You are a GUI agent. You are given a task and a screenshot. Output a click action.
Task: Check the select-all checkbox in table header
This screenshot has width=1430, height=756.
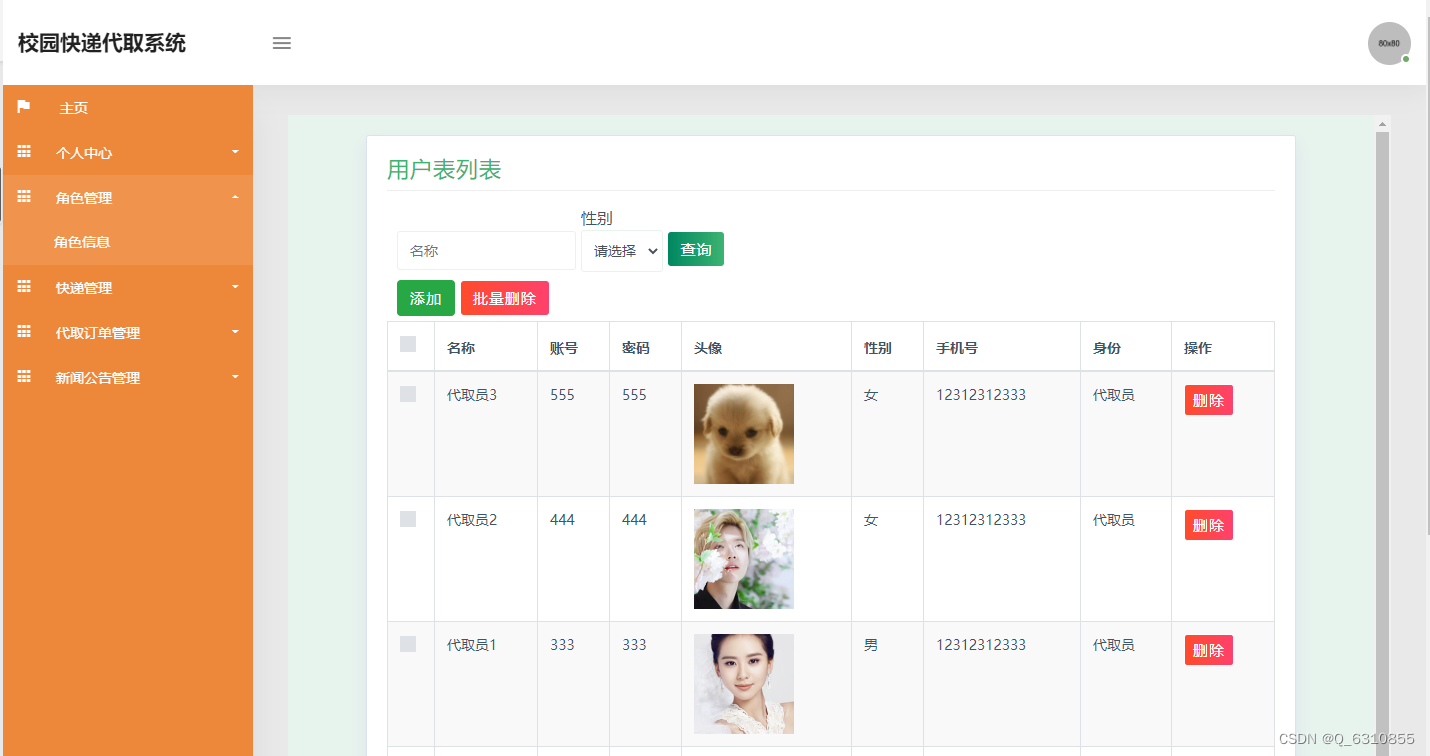click(408, 344)
